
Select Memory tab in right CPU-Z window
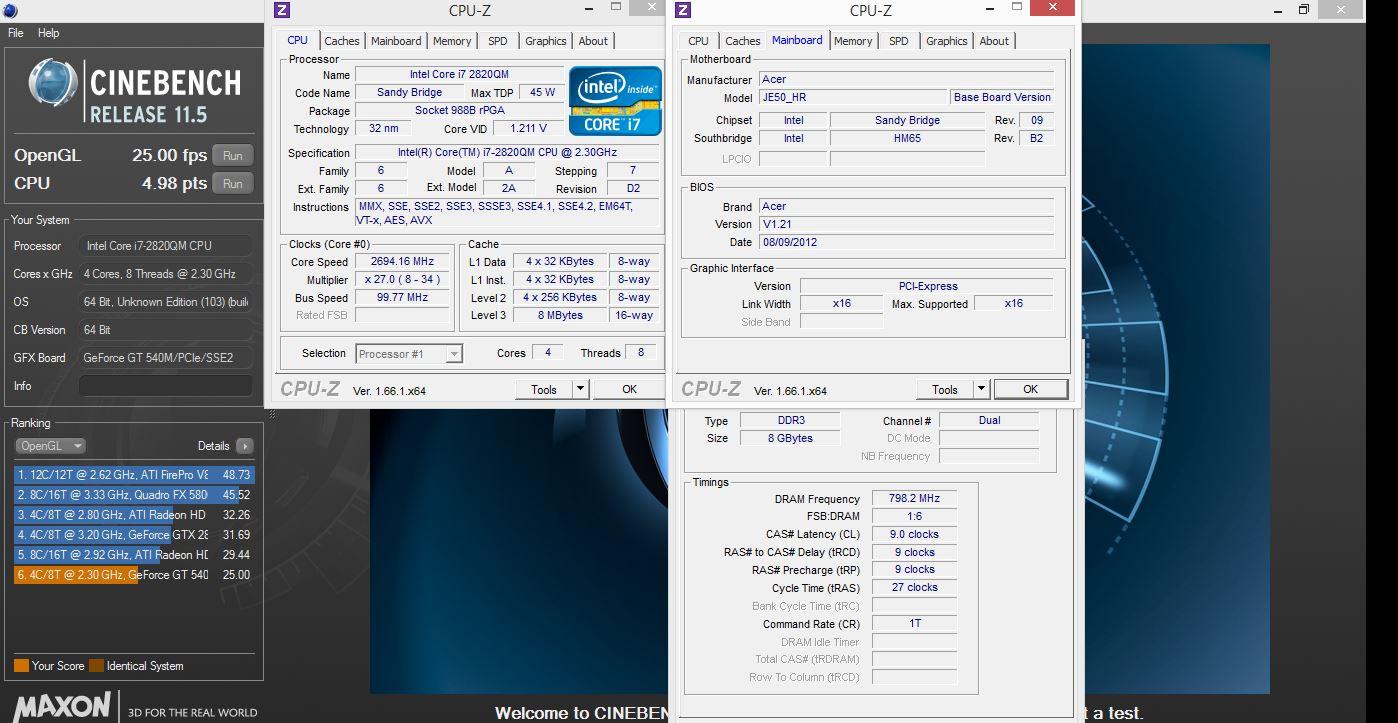(853, 41)
